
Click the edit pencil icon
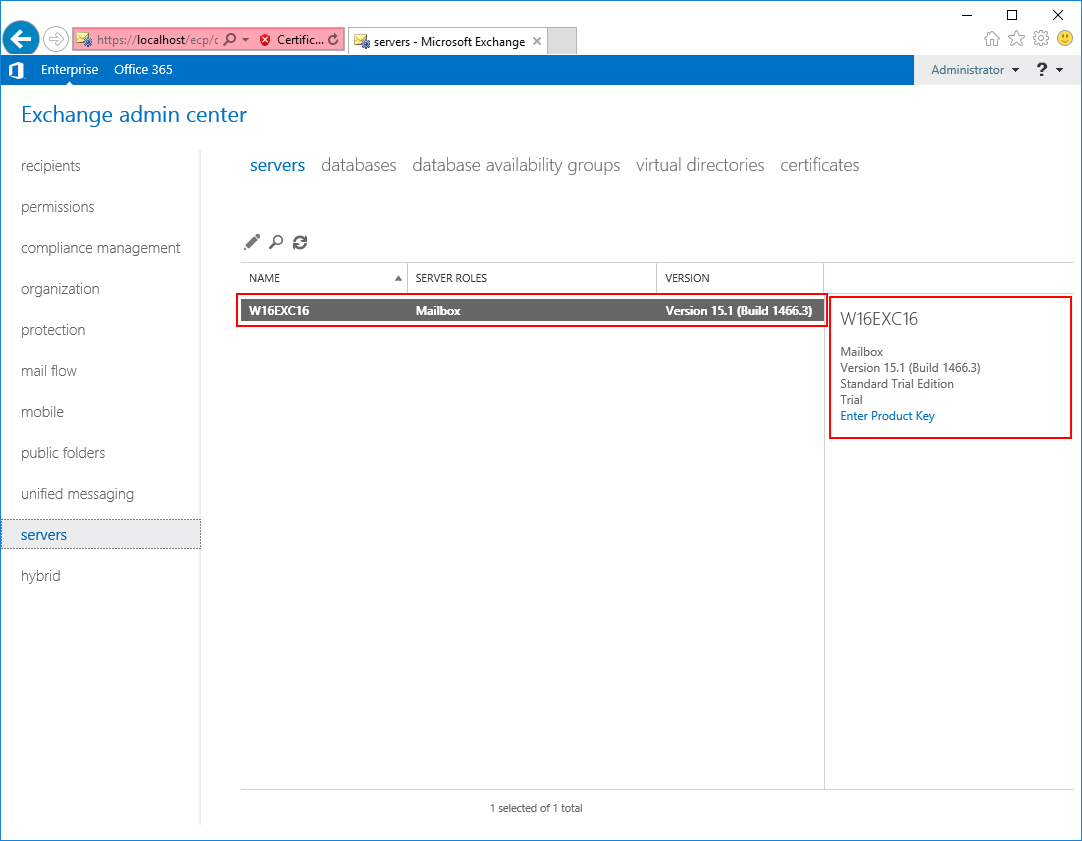pyautogui.click(x=252, y=242)
